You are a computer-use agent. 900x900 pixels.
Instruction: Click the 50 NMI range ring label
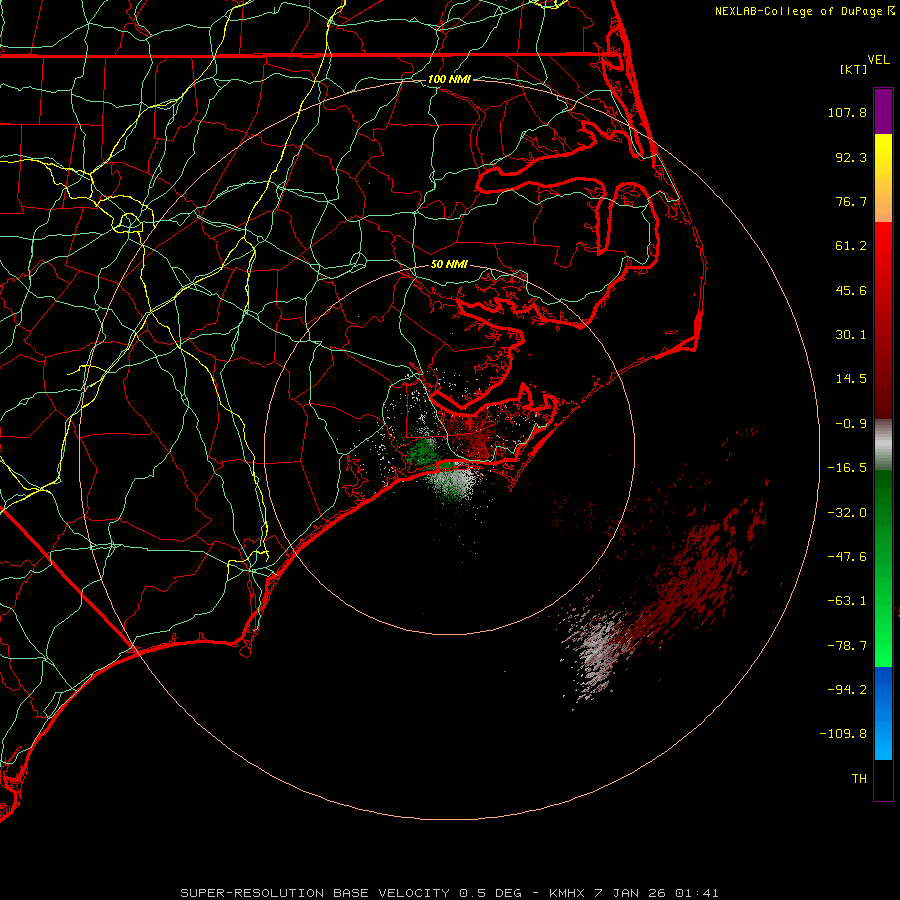[449, 264]
